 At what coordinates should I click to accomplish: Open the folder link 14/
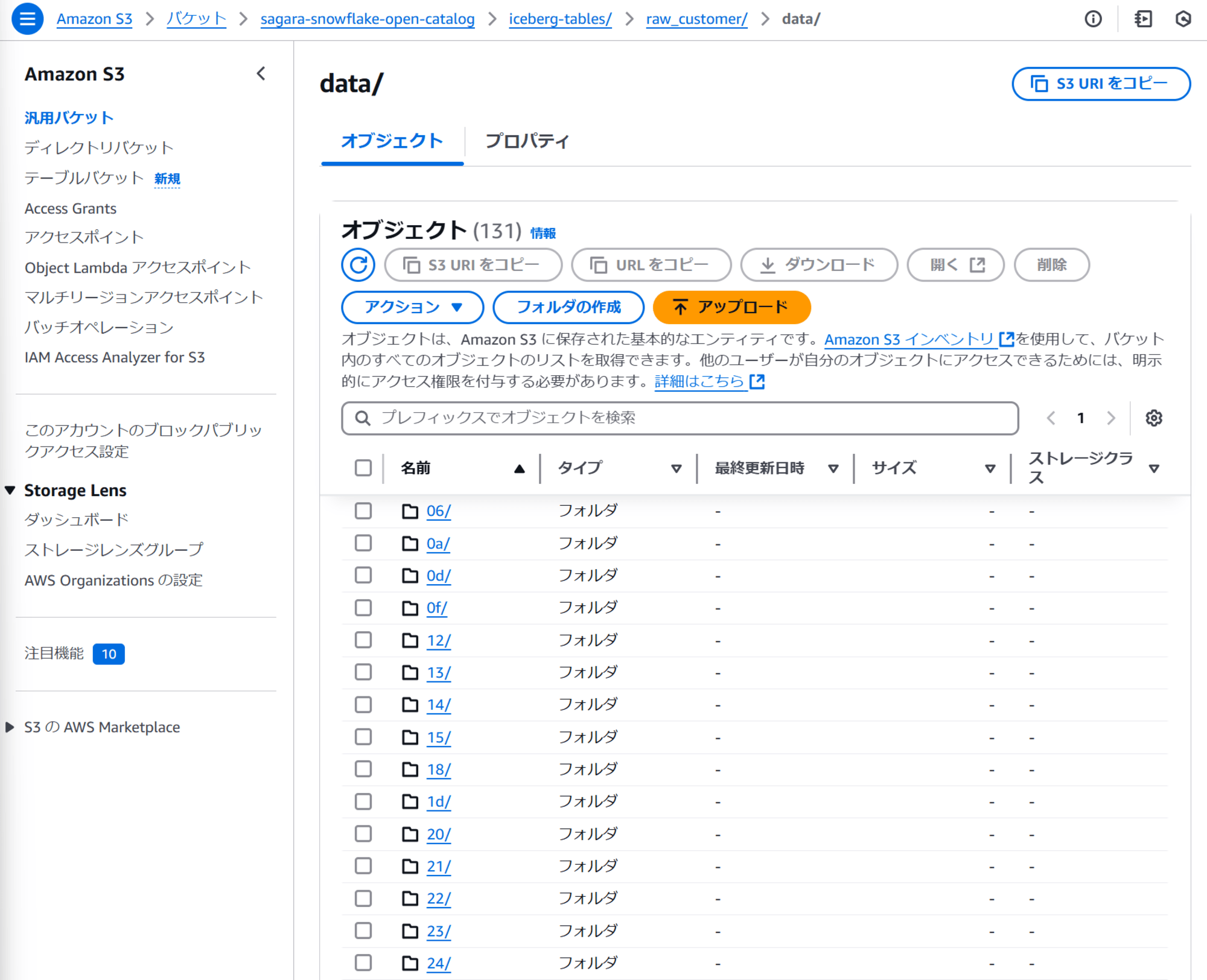[x=438, y=705]
